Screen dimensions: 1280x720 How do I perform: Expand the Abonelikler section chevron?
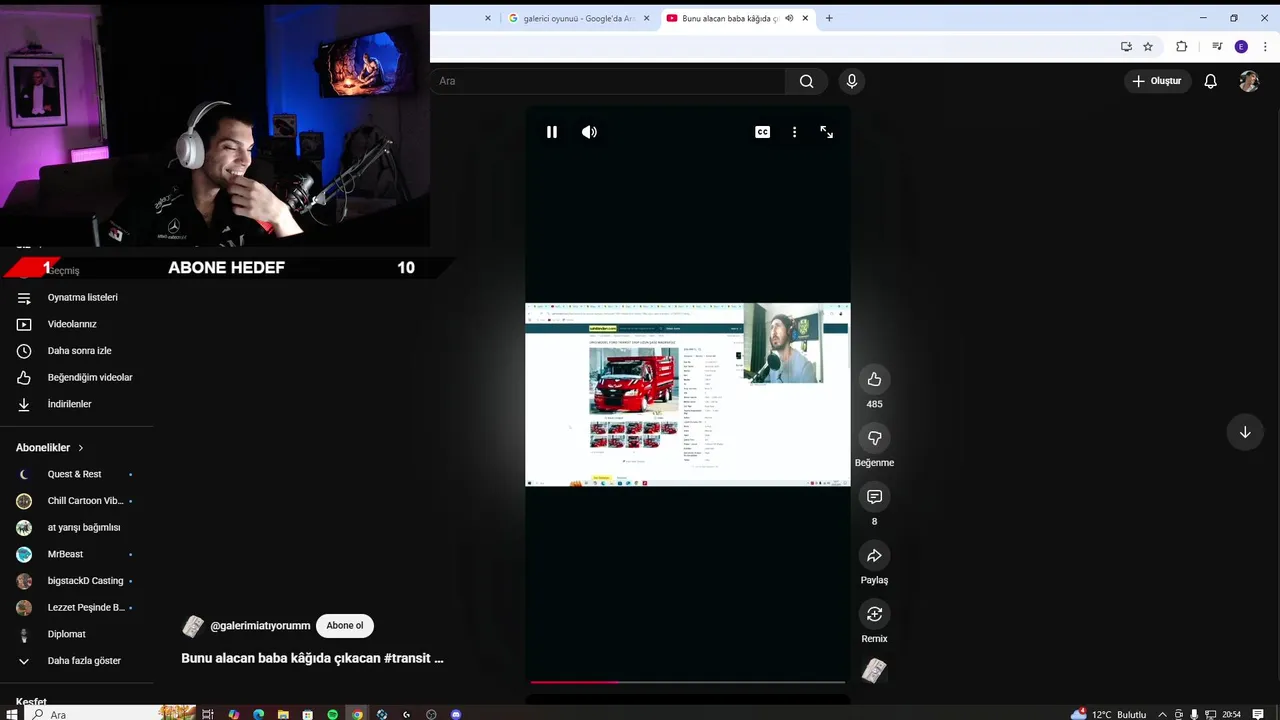(x=81, y=448)
